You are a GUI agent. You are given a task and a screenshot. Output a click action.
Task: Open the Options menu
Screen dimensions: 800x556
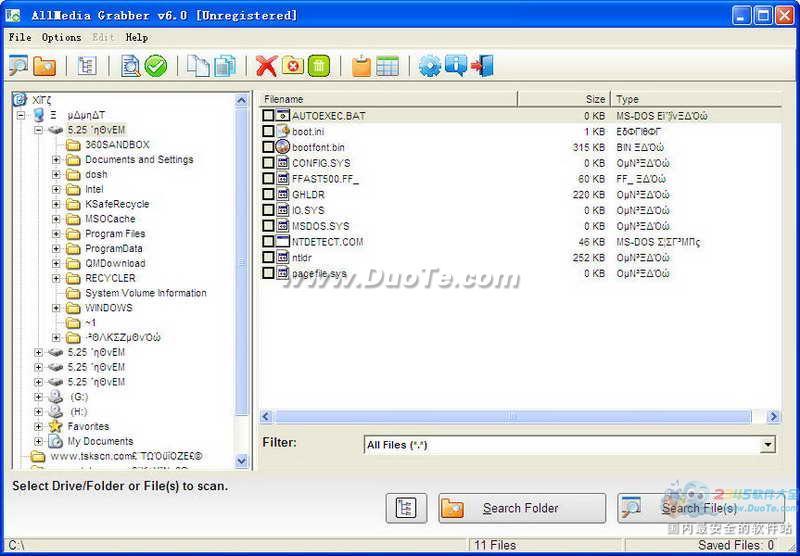(61, 37)
